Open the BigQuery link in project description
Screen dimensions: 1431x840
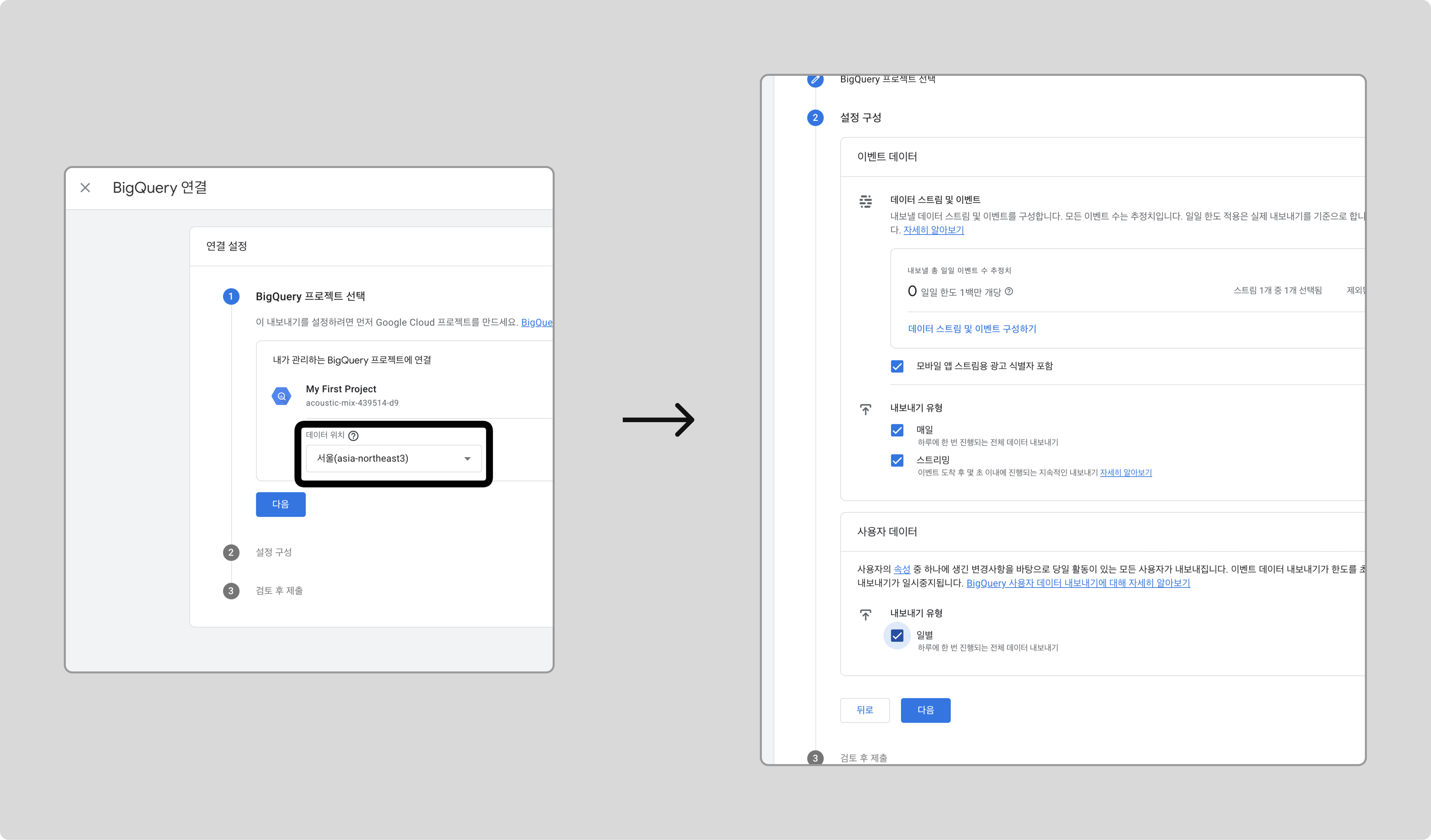[x=537, y=322]
